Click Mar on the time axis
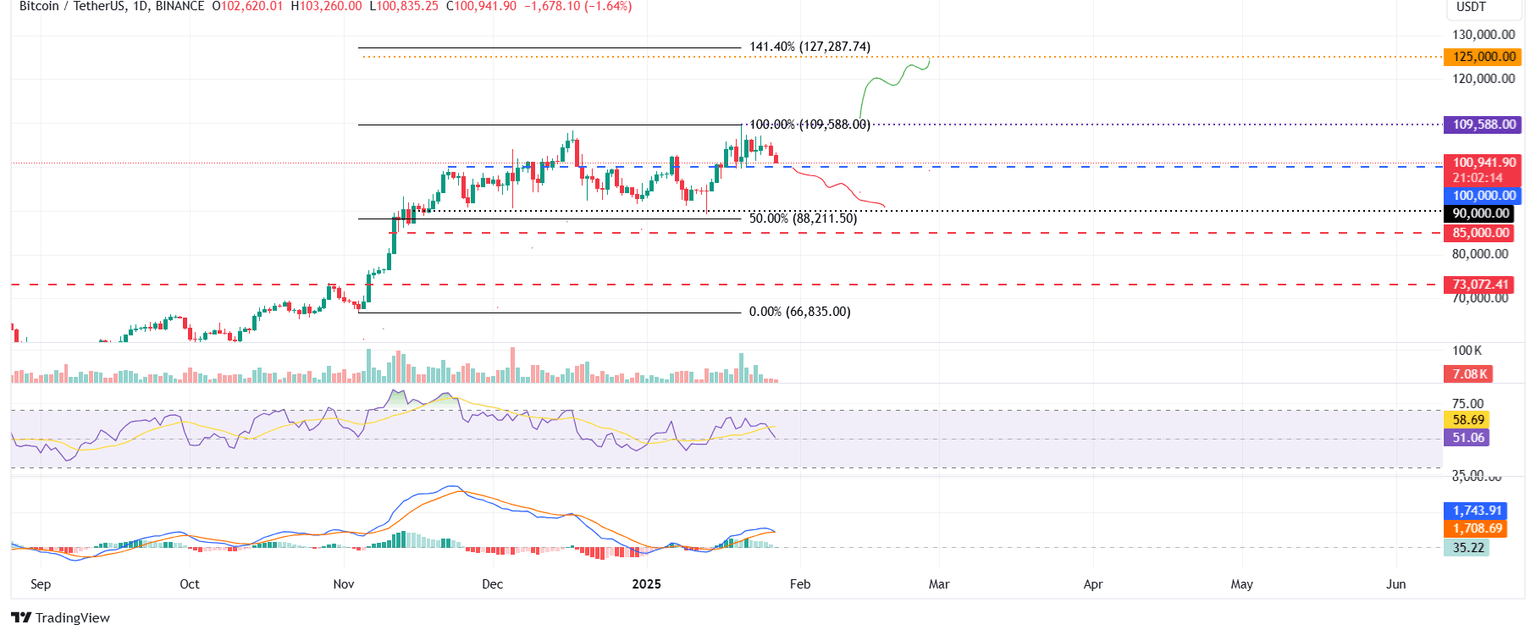The image size is (1536, 636). tap(937, 583)
